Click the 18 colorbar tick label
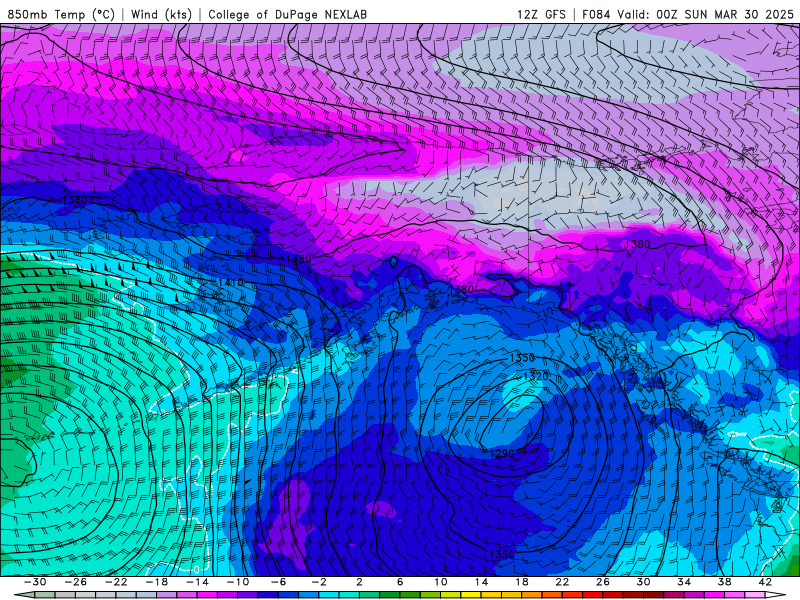 521,582
